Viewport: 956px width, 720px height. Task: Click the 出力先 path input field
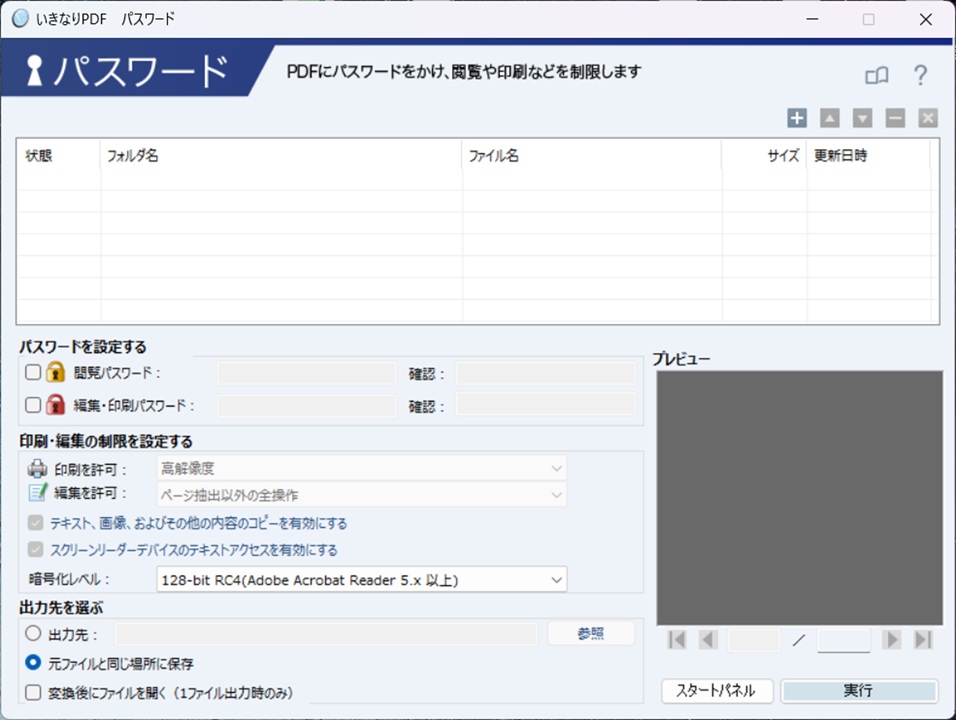coord(326,634)
